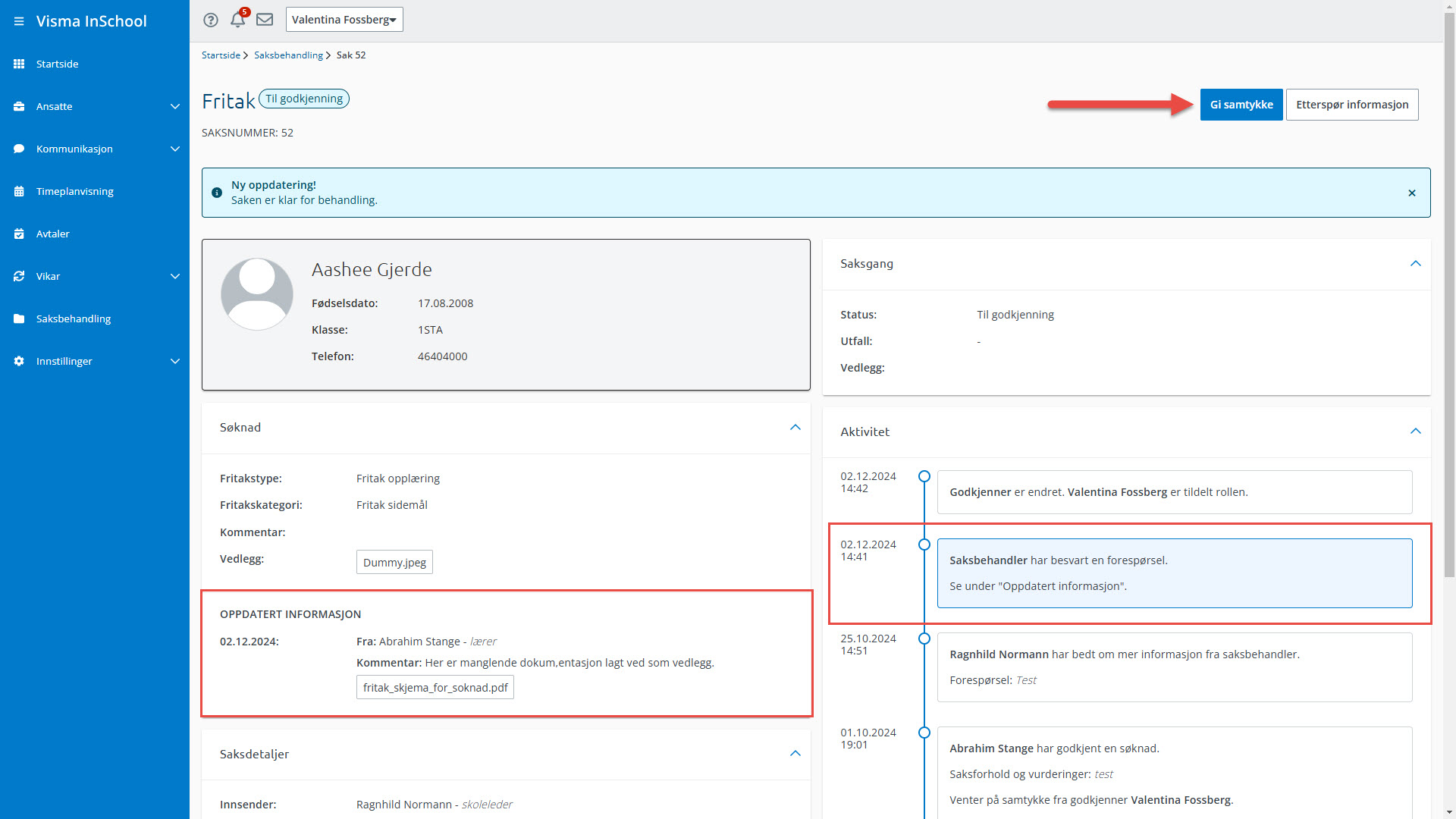The height and width of the screenshot is (819, 1456).
Task: Click Etterspør informasjon button
Action: [x=1352, y=105]
